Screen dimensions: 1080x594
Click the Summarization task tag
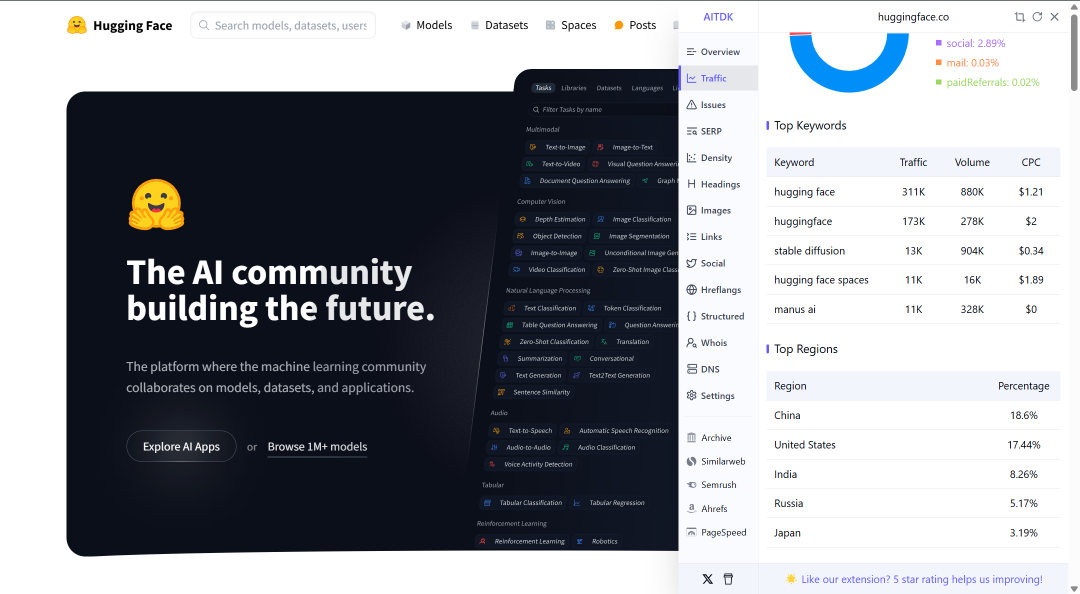(x=533, y=359)
